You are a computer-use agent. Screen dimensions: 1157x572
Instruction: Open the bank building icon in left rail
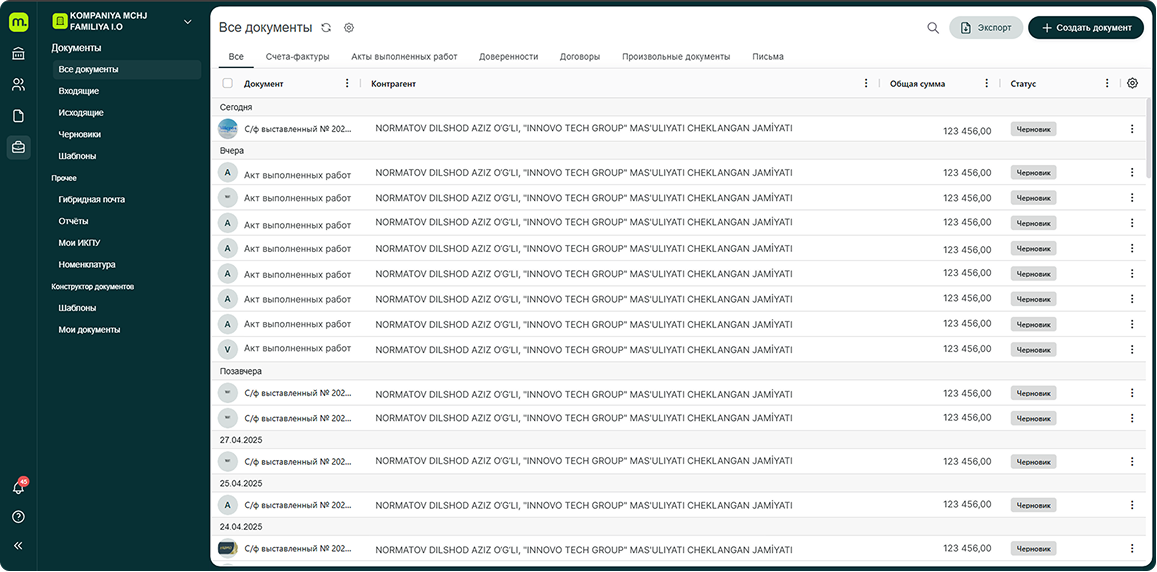click(18, 54)
